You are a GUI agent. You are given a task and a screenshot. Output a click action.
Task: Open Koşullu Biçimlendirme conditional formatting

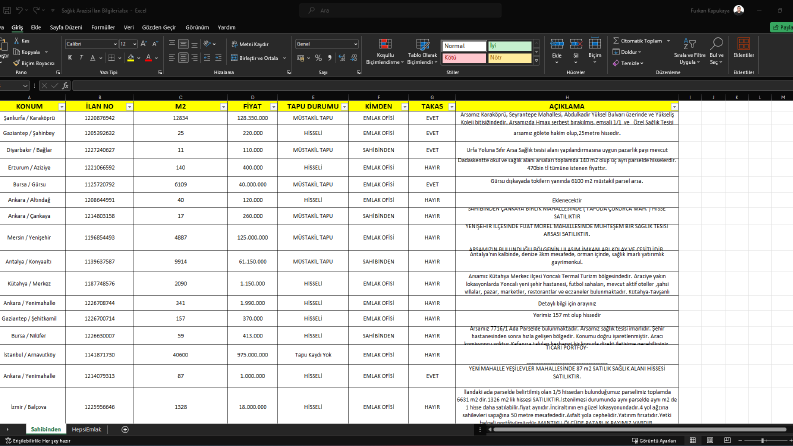point(385,52)
